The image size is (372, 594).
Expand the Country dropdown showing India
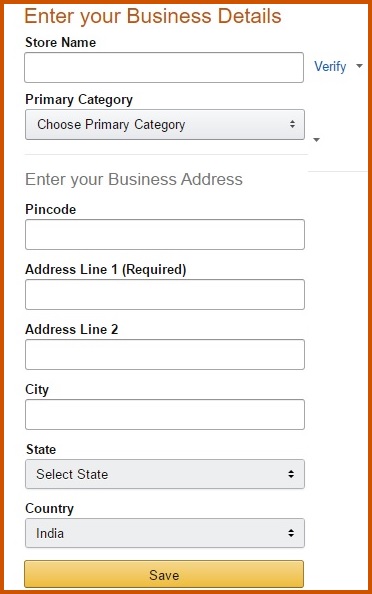tap(165, 533)
